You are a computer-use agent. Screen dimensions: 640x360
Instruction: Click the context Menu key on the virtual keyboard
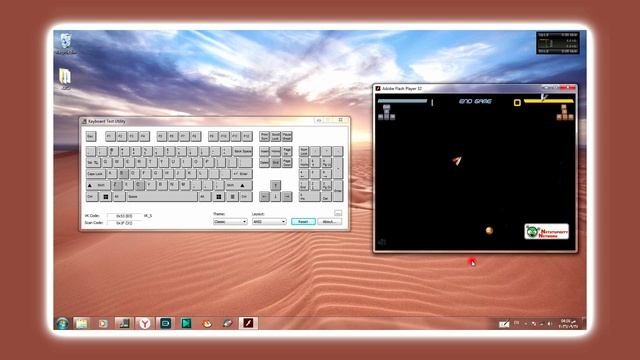pos(233,197)
